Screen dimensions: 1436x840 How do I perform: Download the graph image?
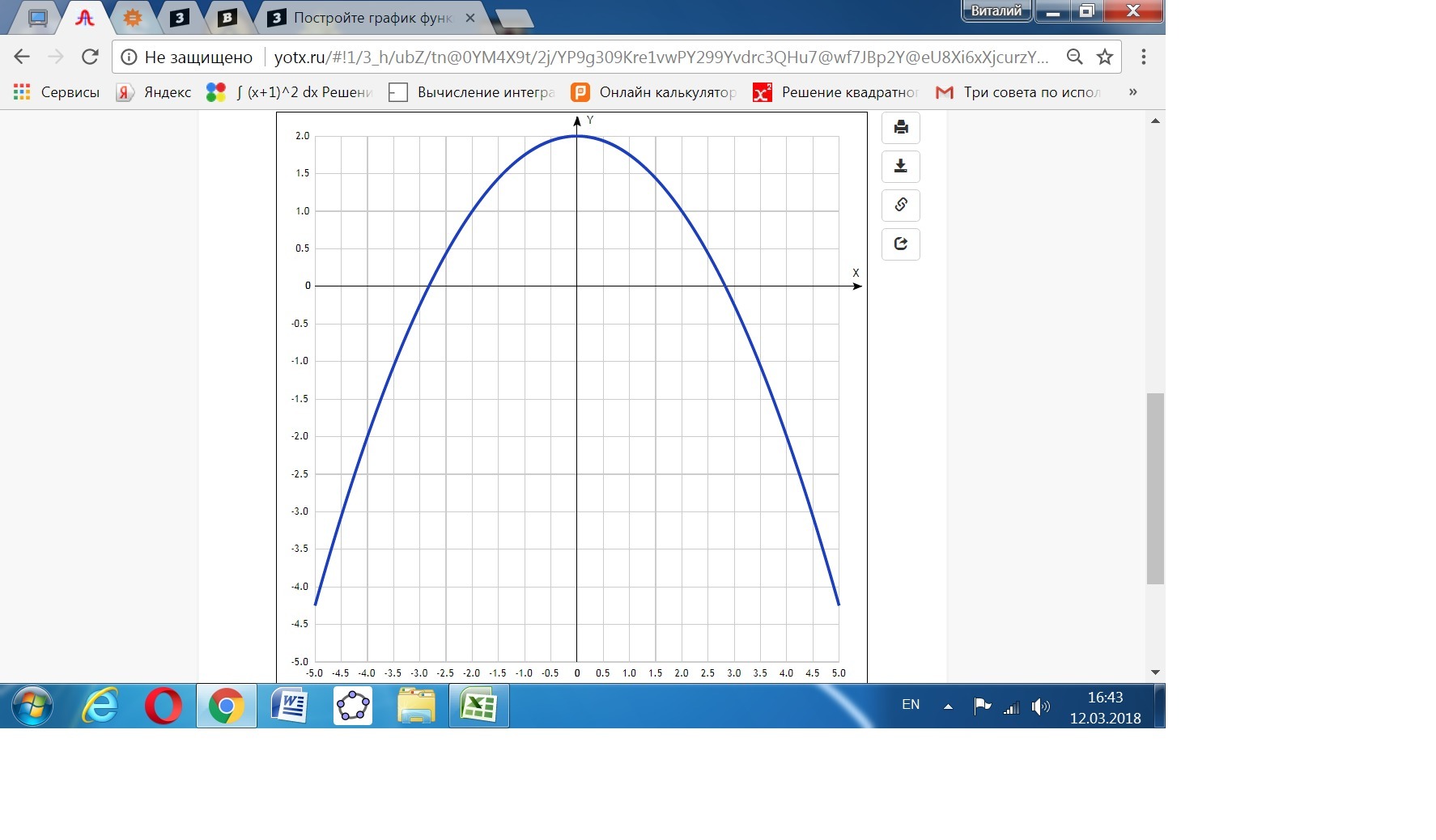901,167
